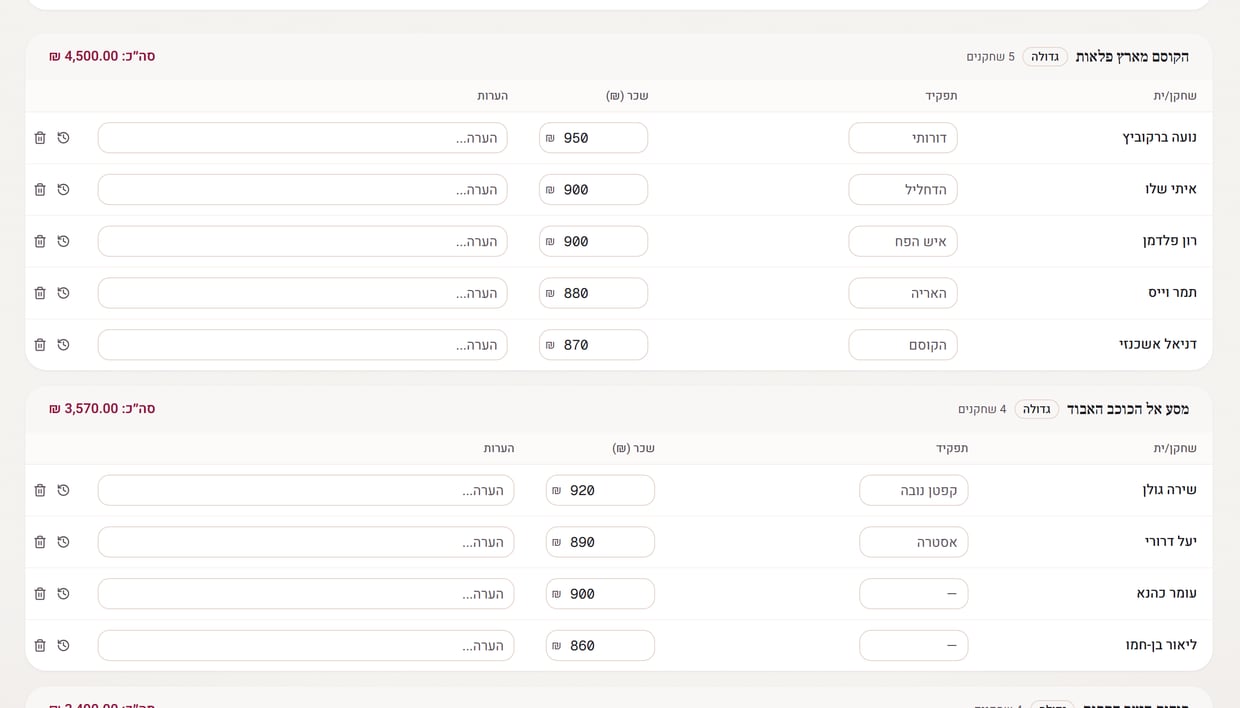Open history for ליאור בן-חמו's row

[x=63, y=646]
